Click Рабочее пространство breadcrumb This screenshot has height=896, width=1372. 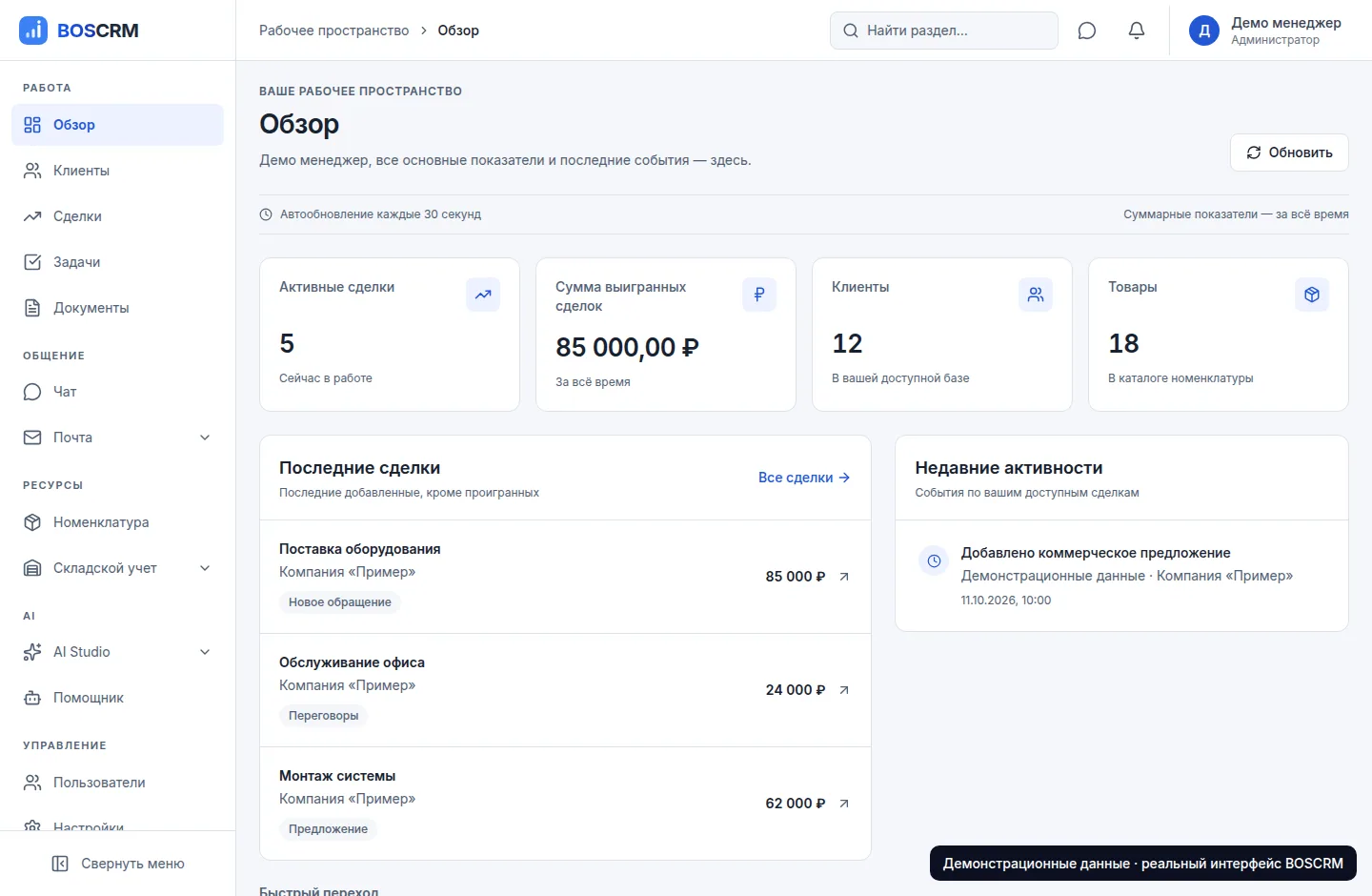coord(333,31)
